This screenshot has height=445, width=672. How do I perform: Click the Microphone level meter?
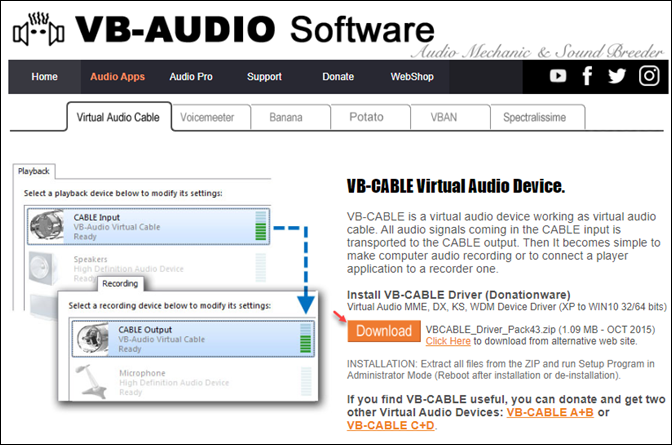point(306,381)
